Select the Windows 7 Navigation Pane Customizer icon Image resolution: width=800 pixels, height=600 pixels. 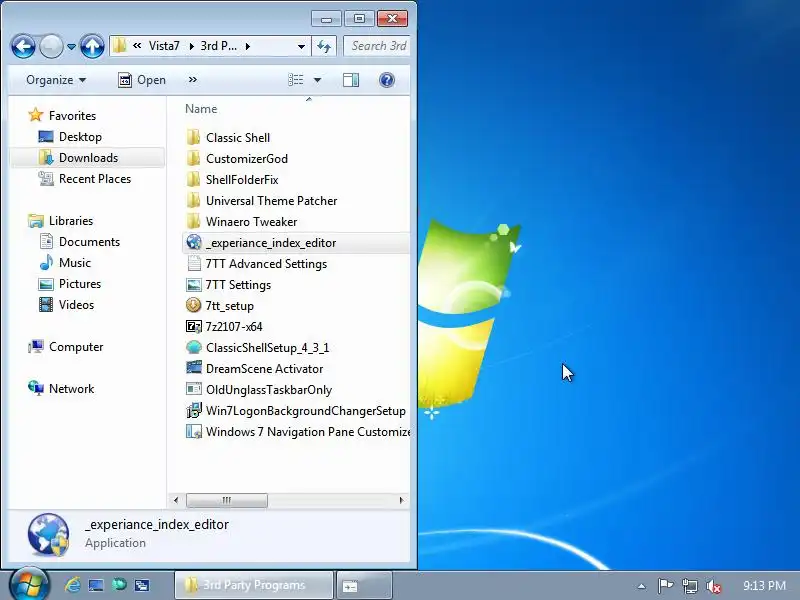pyautogui.click(x=193, y=431)
